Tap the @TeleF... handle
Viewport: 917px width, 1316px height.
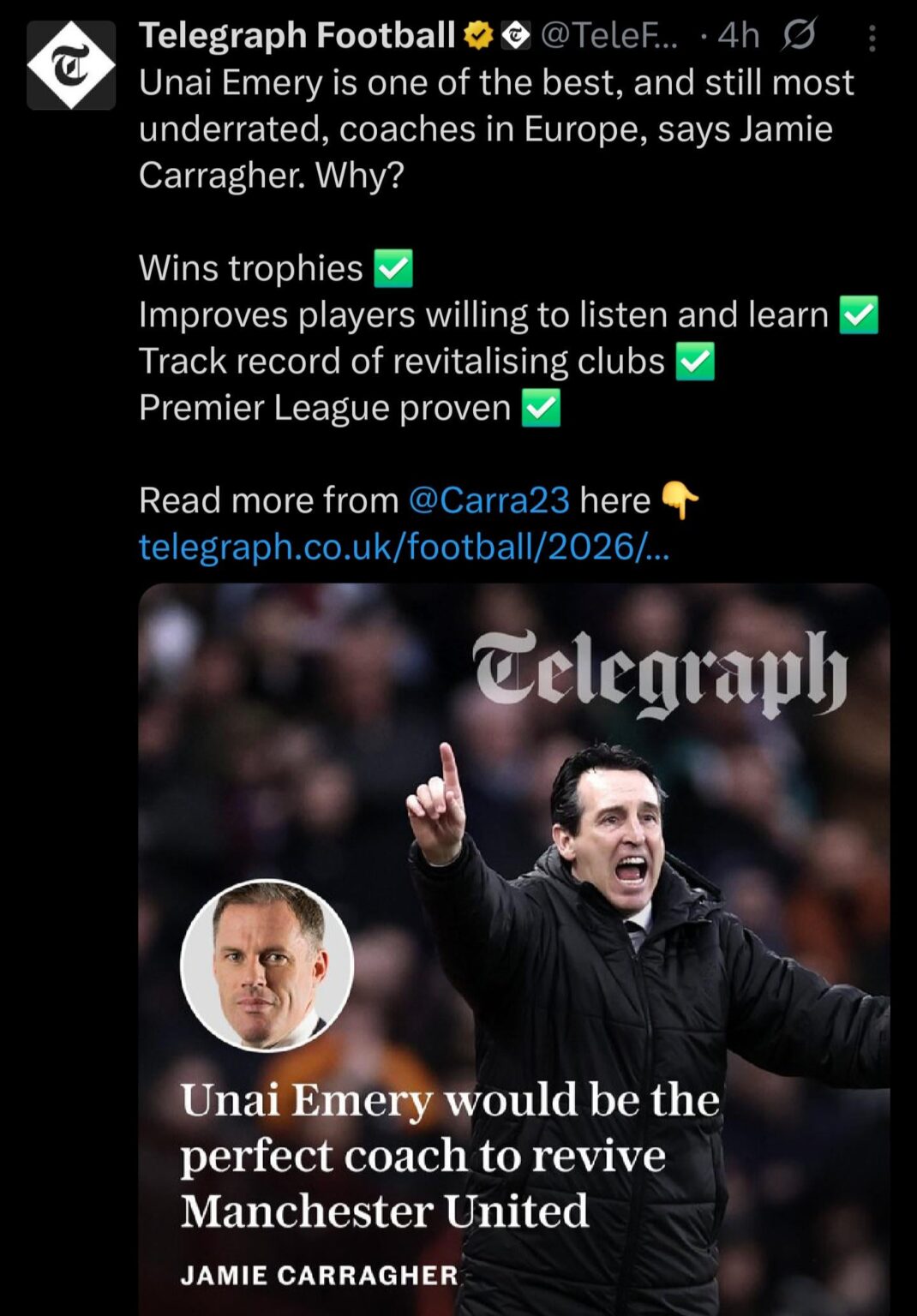(610, 36)
